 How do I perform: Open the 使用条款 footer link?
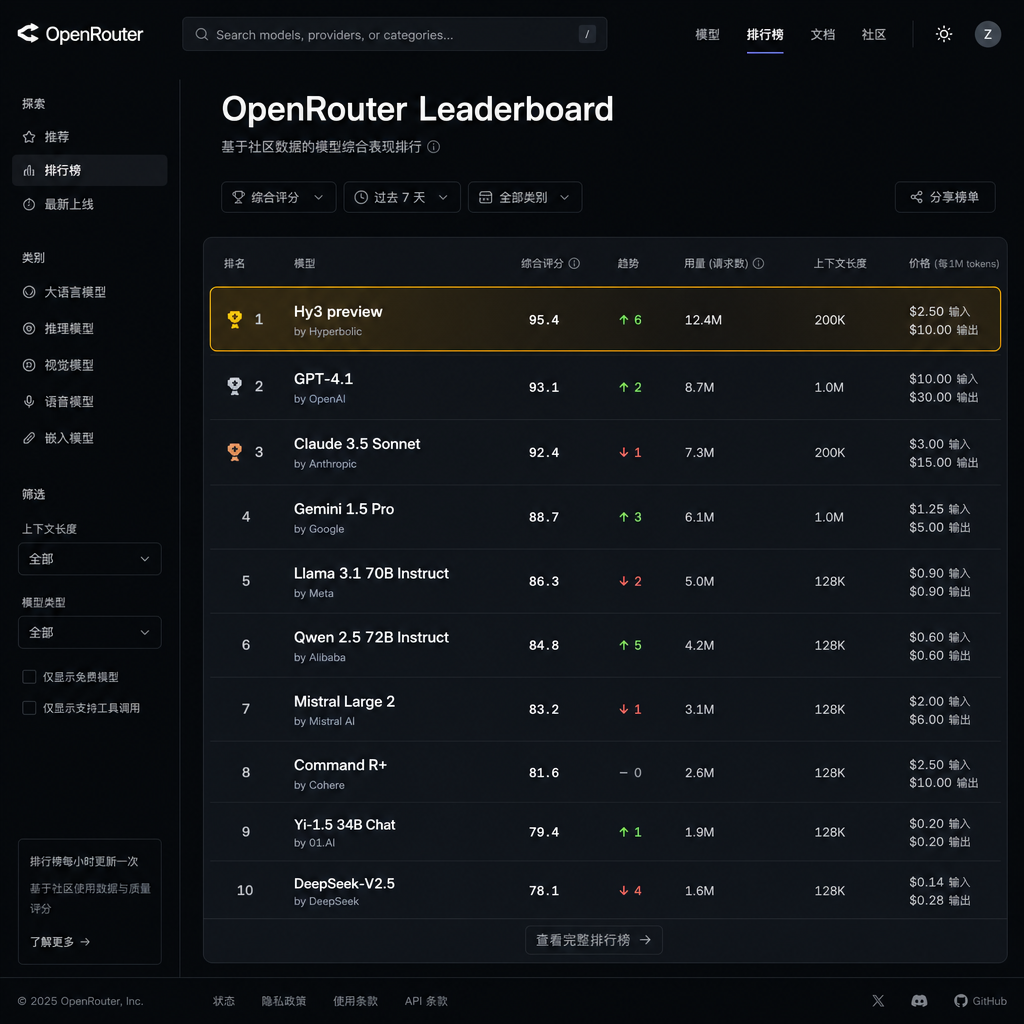[355, 1000]
